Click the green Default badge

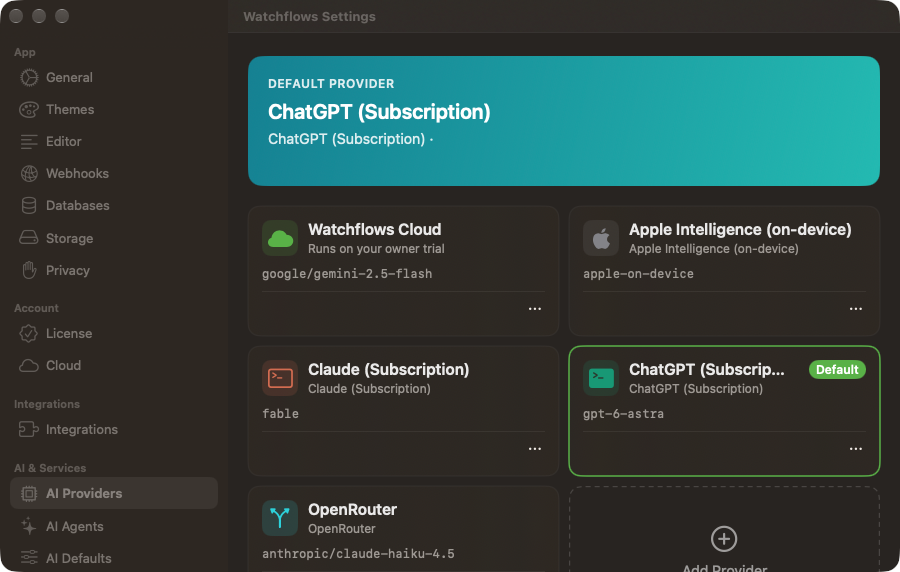pos(837,369)
